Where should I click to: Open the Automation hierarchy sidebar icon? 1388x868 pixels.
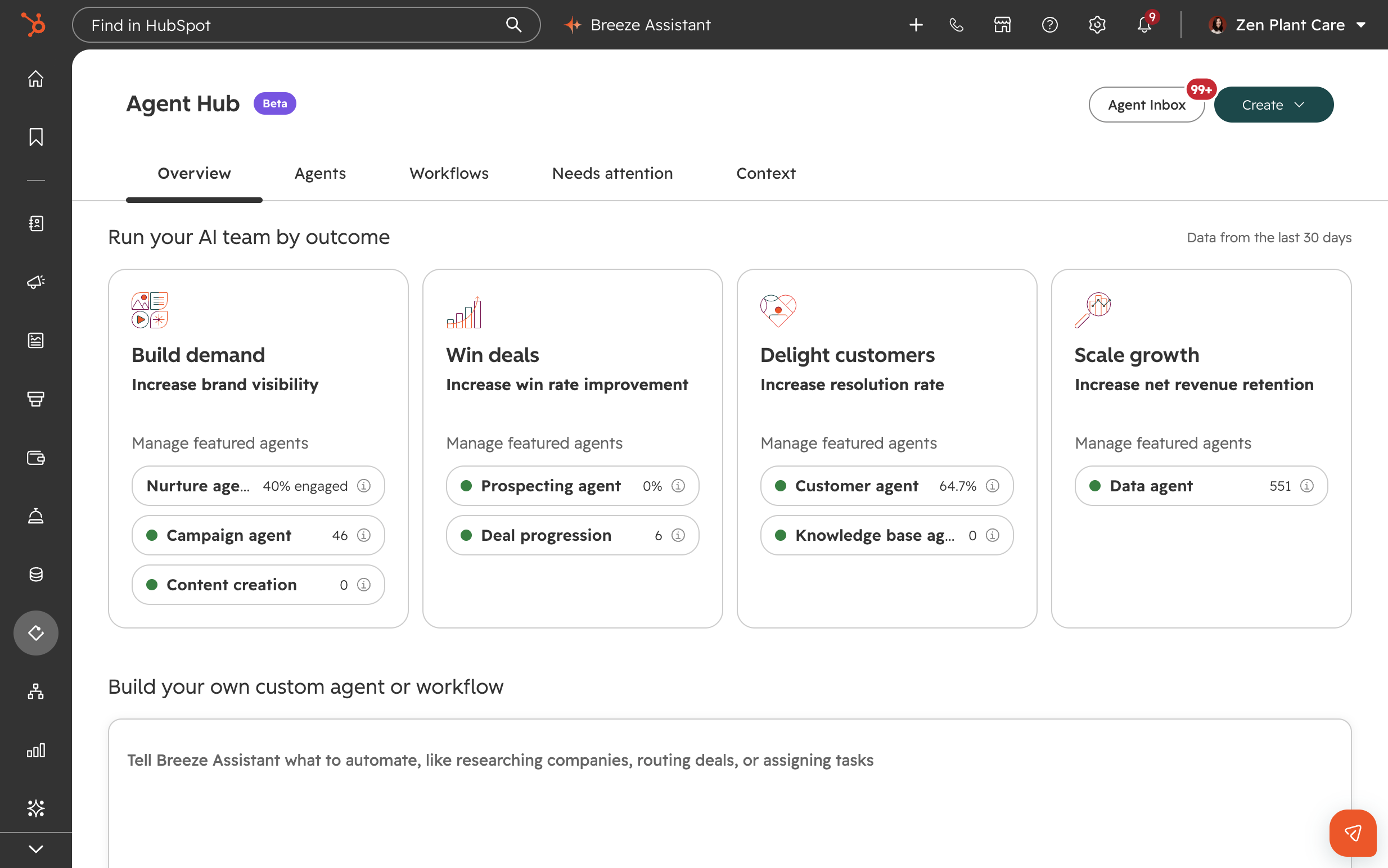point(35,691)
